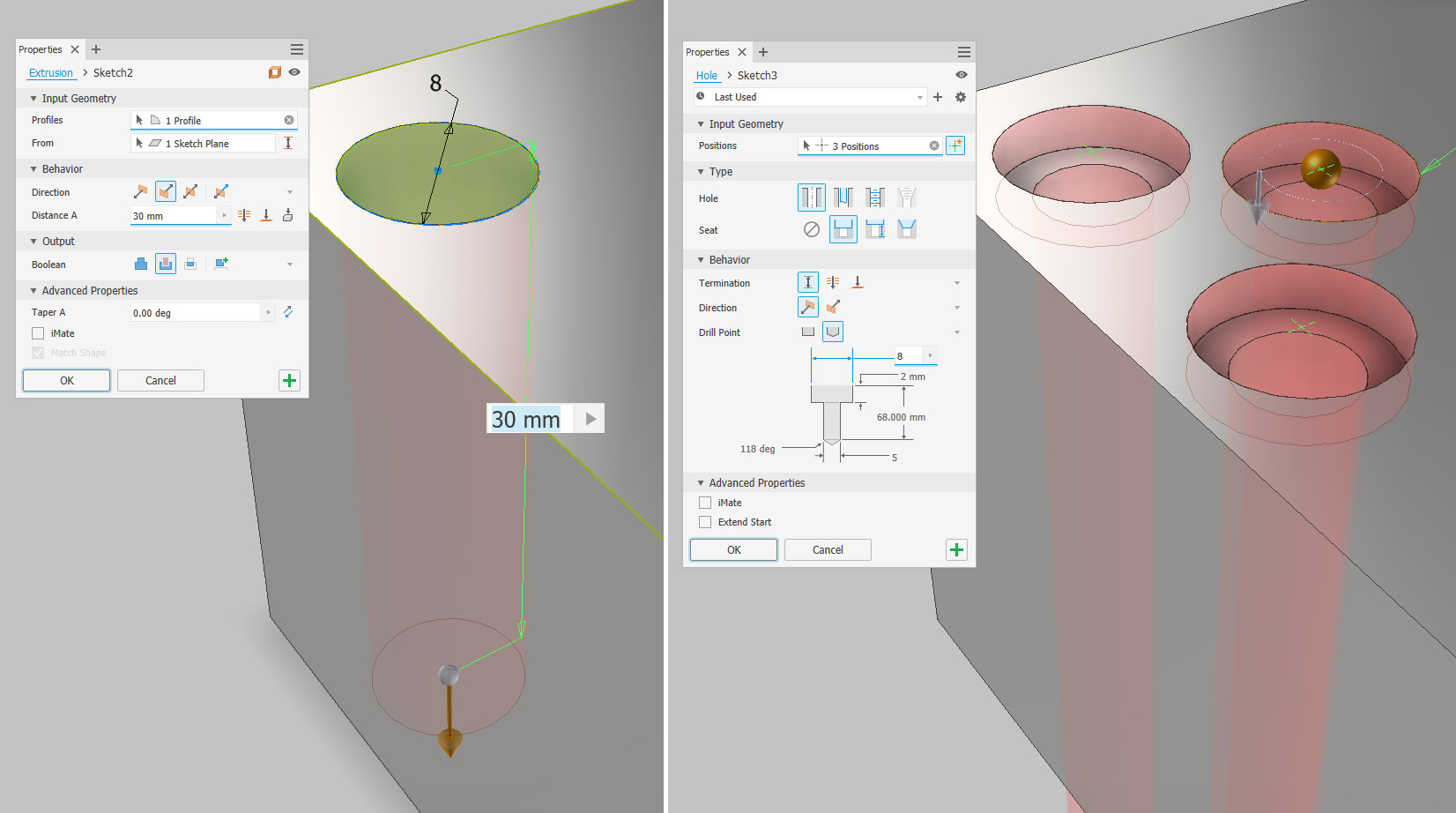Choose Counterbore seat option
1456x813 pixels.
click(x=843, y=229)
